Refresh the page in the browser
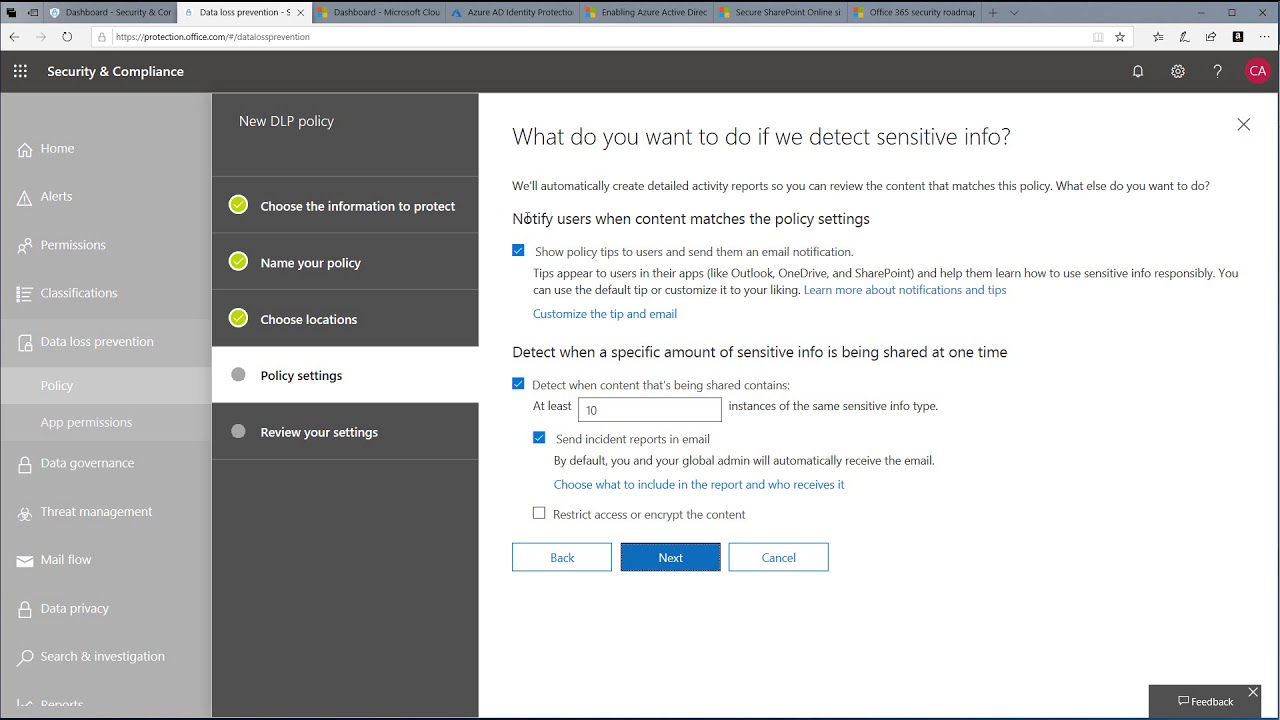This screenshot has height=720, width=1280. (67, 37)
